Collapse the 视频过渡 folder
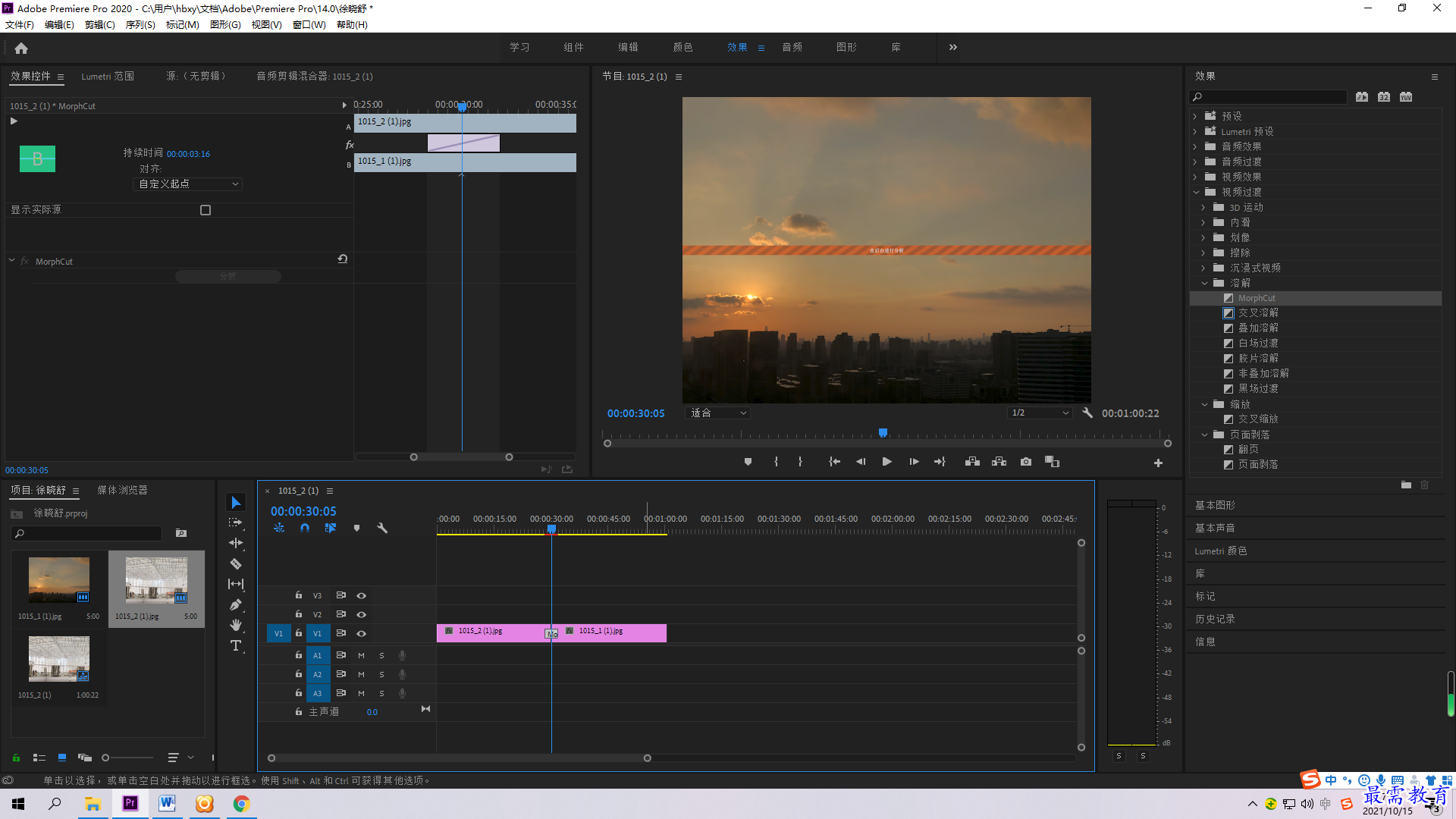 point(1196,193)
